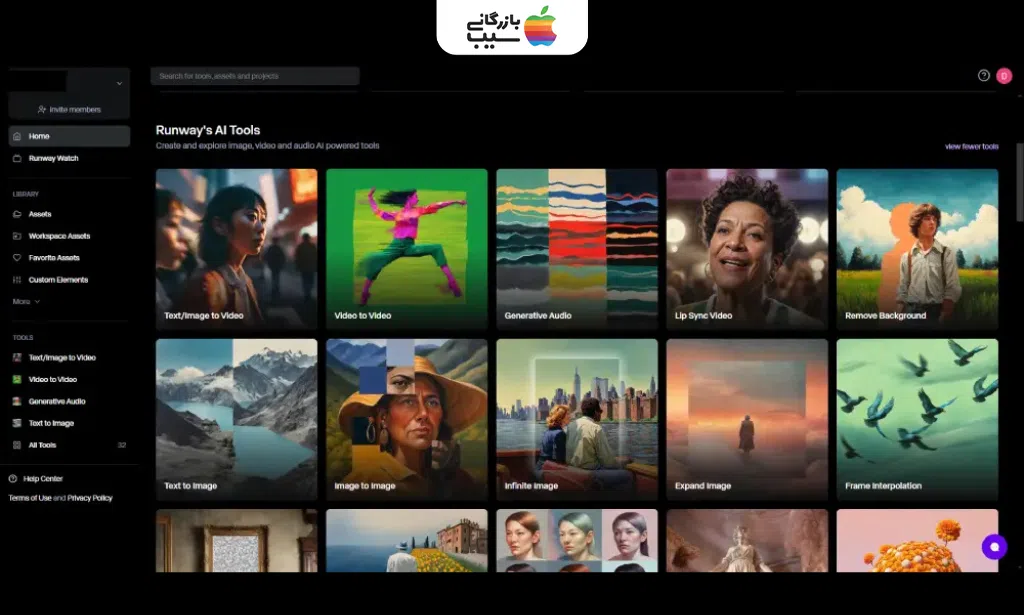Image resolution: width=1024 pixels, height=615 pixels.
Task: Click the Workspace Assets icon
Action: coord(17,236)
